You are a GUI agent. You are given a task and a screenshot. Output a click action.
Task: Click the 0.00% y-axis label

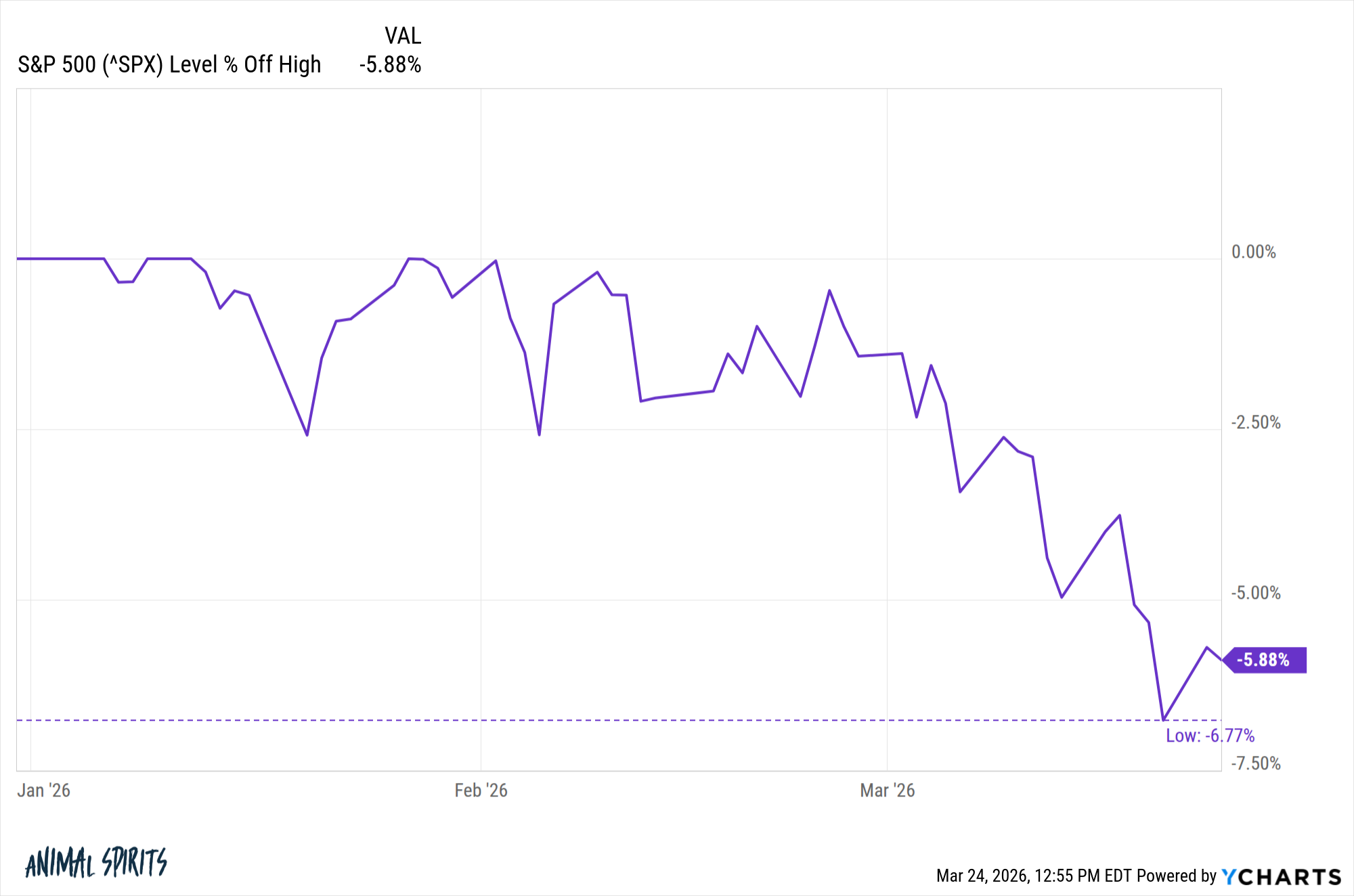point(1254,252)
